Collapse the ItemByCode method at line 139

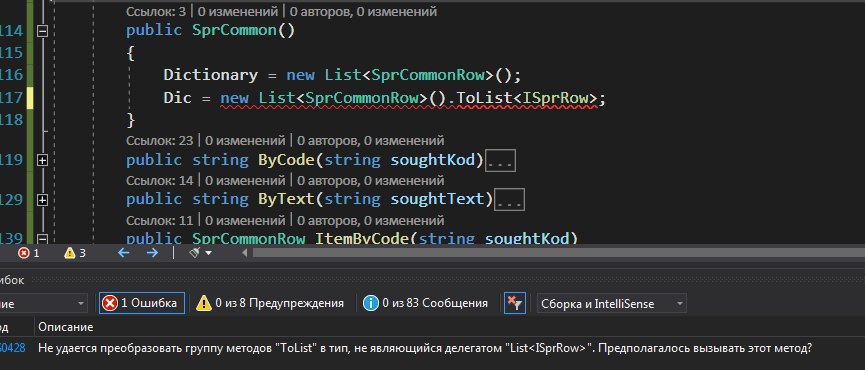click(x=42, y=239)
